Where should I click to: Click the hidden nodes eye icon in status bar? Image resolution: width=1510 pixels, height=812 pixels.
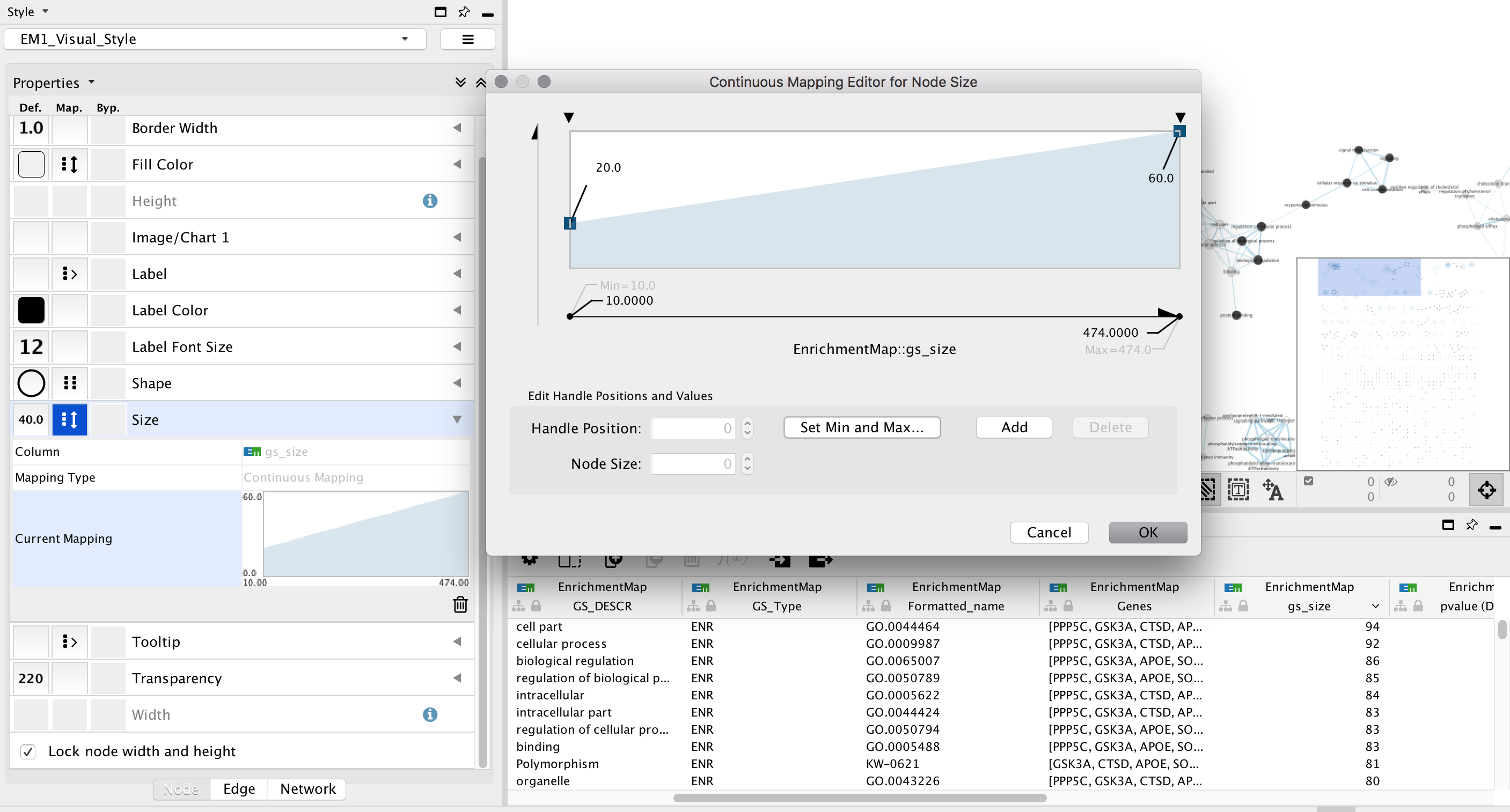coord(1392,482)
